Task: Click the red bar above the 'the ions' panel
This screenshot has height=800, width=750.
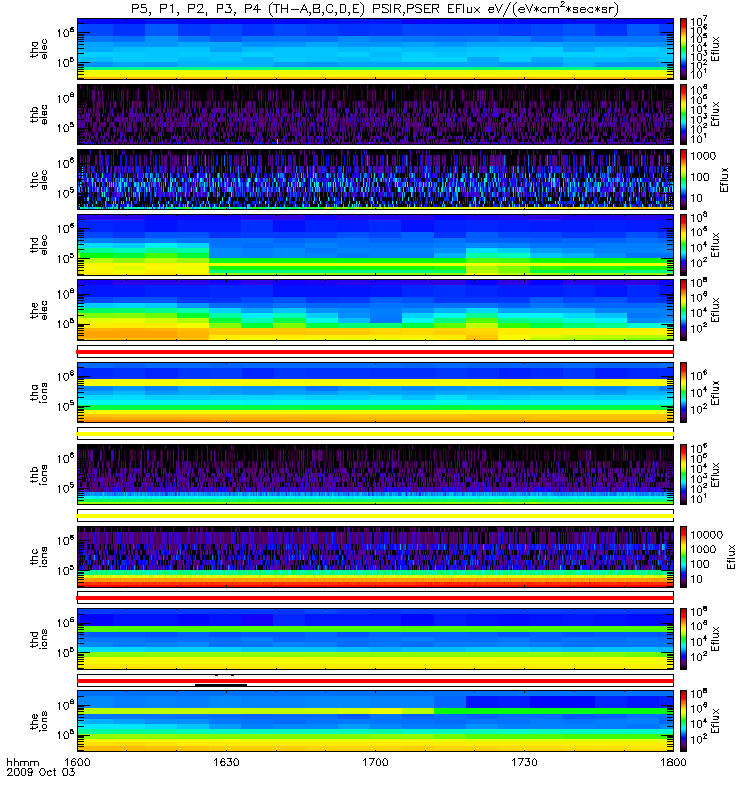Action: coord(376,681)
